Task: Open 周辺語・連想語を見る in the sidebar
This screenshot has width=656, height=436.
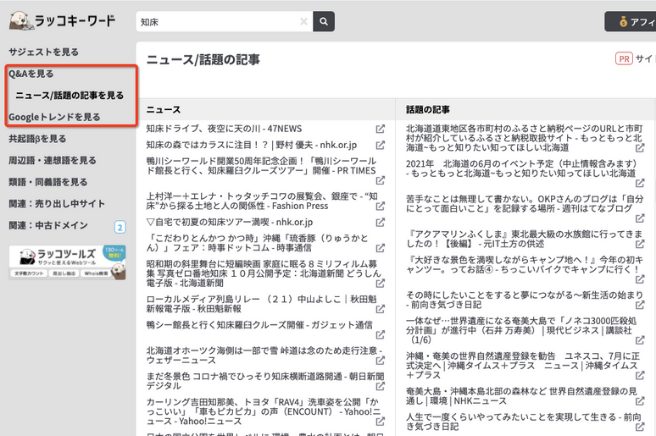Action: [x=52, y=160]
